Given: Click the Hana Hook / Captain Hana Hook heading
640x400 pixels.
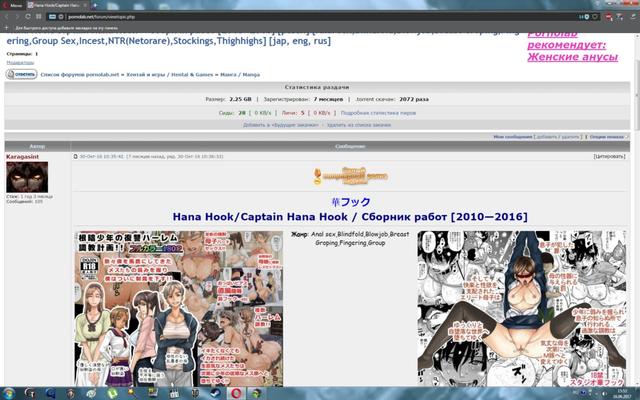Looking at the screenshot, I should click(350, 217).
